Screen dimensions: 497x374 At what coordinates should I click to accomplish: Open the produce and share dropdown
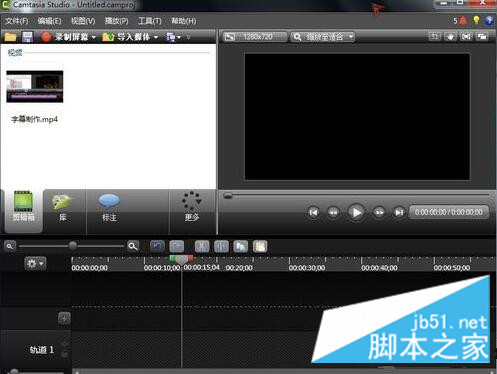click(x=173, y=37)
